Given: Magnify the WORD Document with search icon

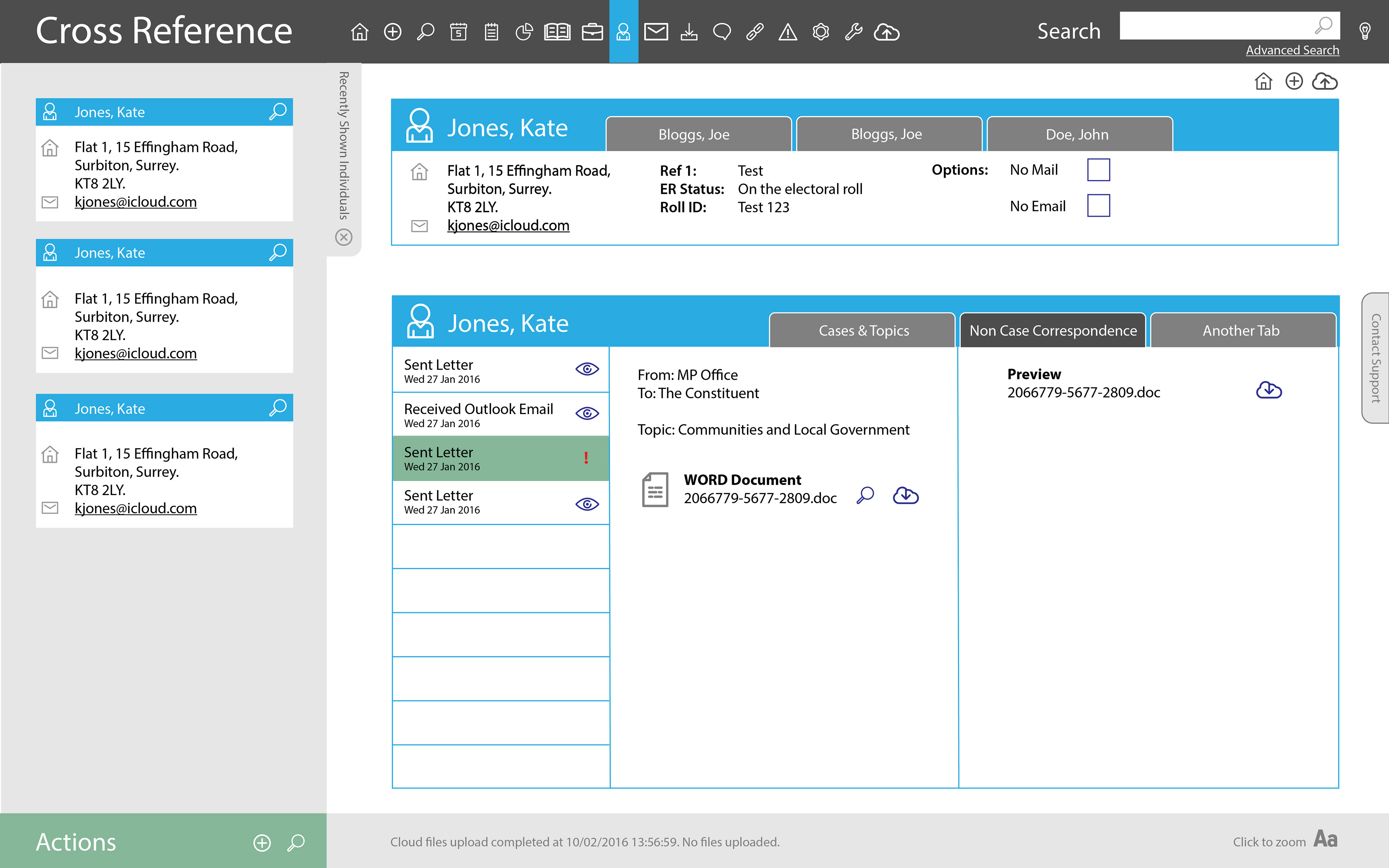Looking at the screenshot, I should coord(865,495).
